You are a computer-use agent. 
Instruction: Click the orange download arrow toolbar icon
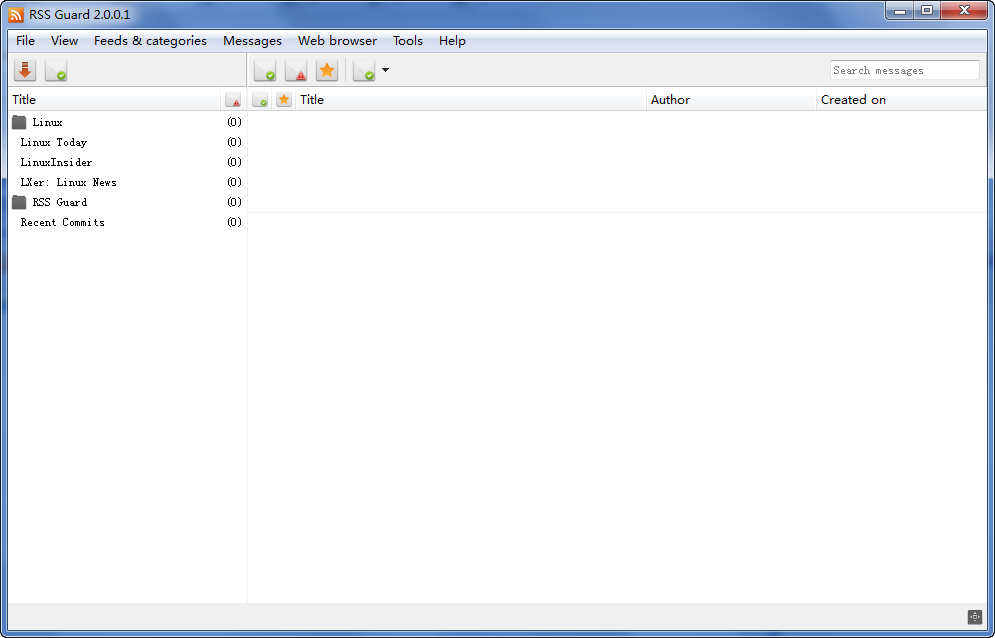[x=25, y=70]
